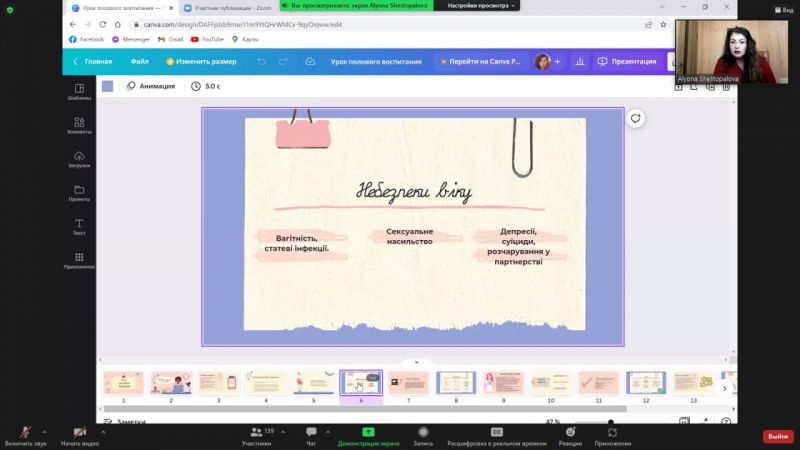Unmute microphone in Zoom toolbar

[x=25, y=437]
